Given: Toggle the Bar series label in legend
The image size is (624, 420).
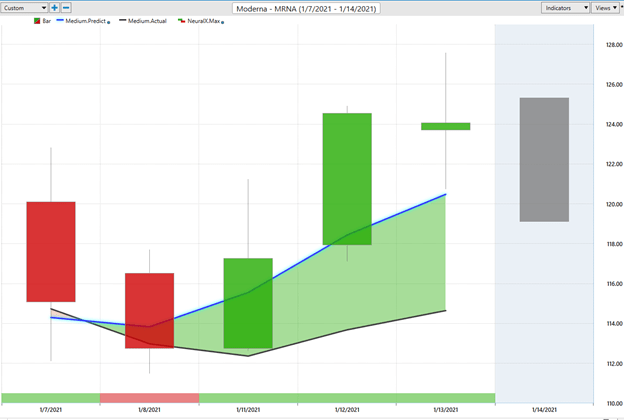Looking at the screenshot, I should [49, 21].
